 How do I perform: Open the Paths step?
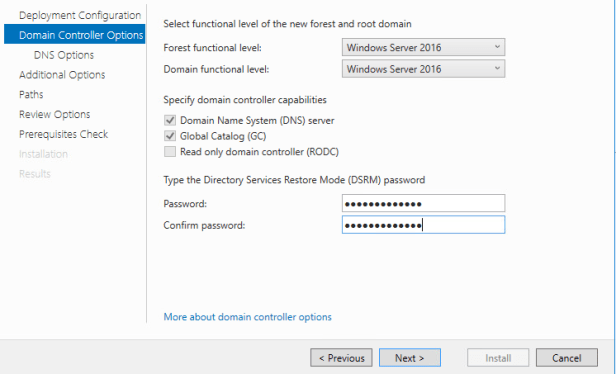[31, 94]
